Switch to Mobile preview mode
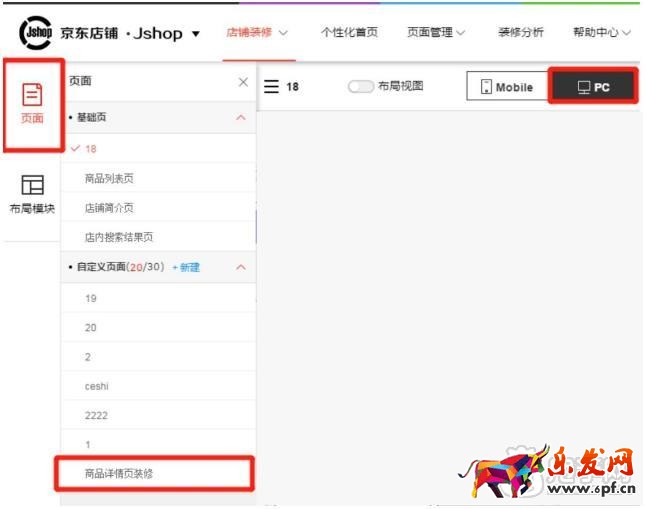 [506, 87]
